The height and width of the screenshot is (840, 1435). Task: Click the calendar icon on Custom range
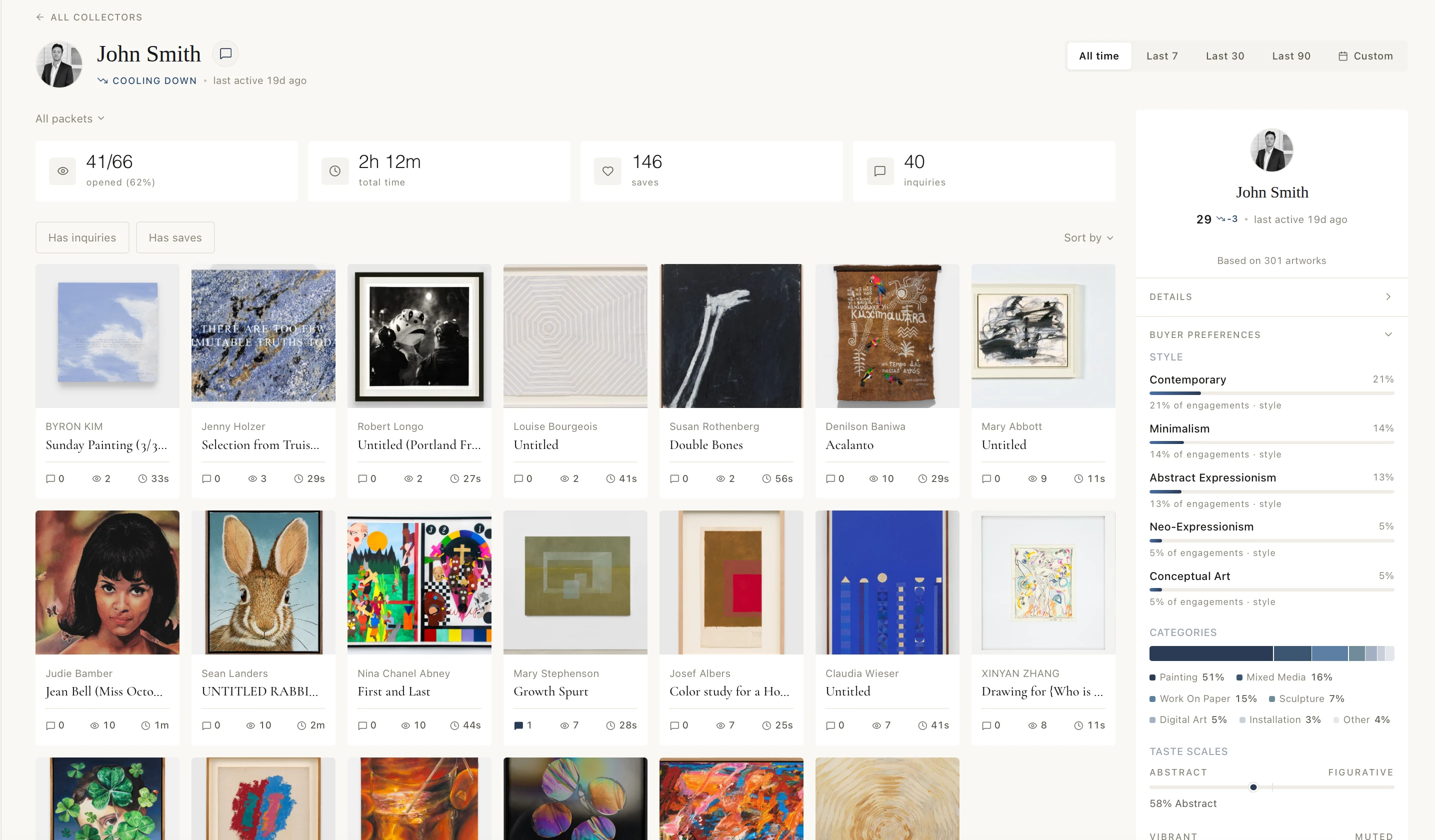coord(1343,56)
